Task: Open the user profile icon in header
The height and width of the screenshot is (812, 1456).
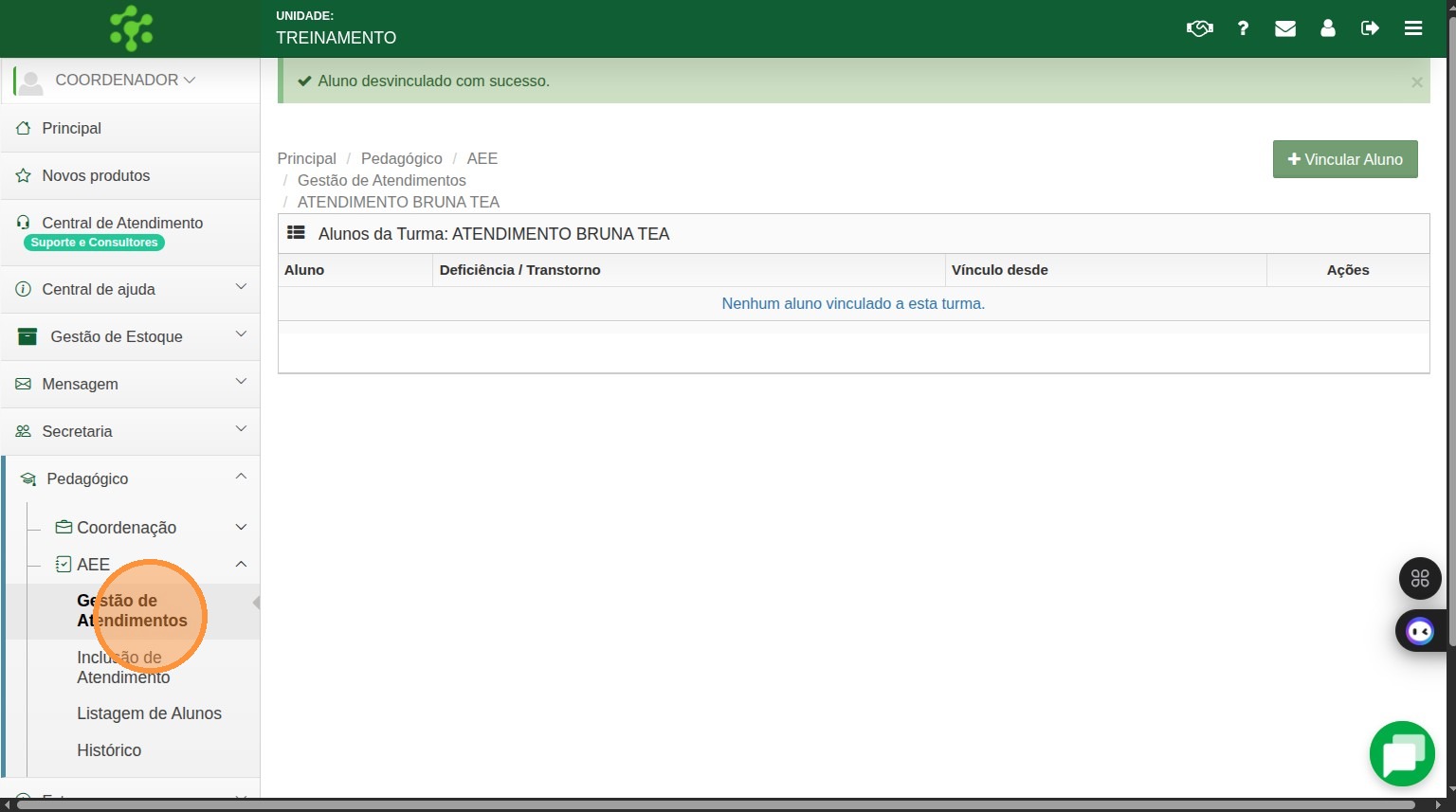Action: [1328, 28]
